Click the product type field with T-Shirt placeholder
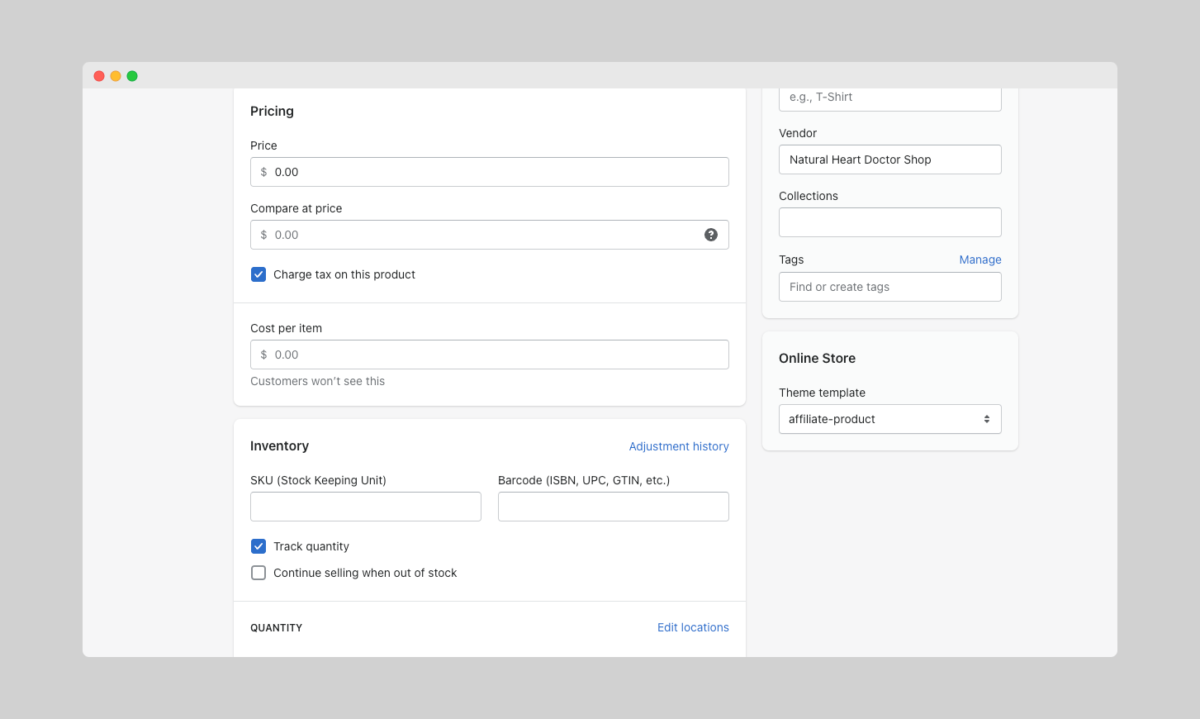 pos(889,98)
